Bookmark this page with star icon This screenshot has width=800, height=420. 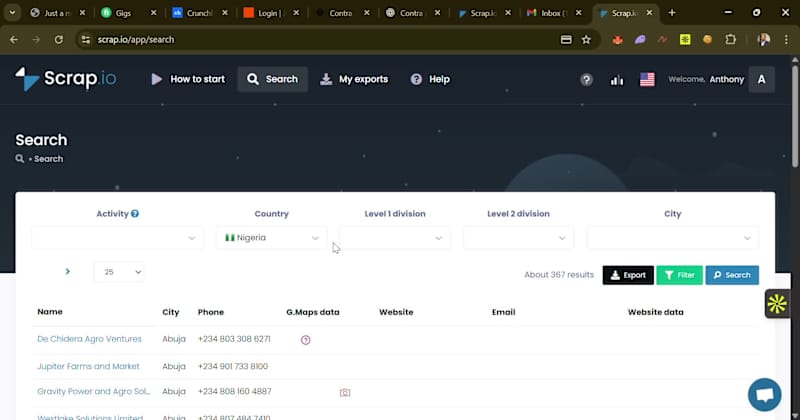tap(586, 40)
